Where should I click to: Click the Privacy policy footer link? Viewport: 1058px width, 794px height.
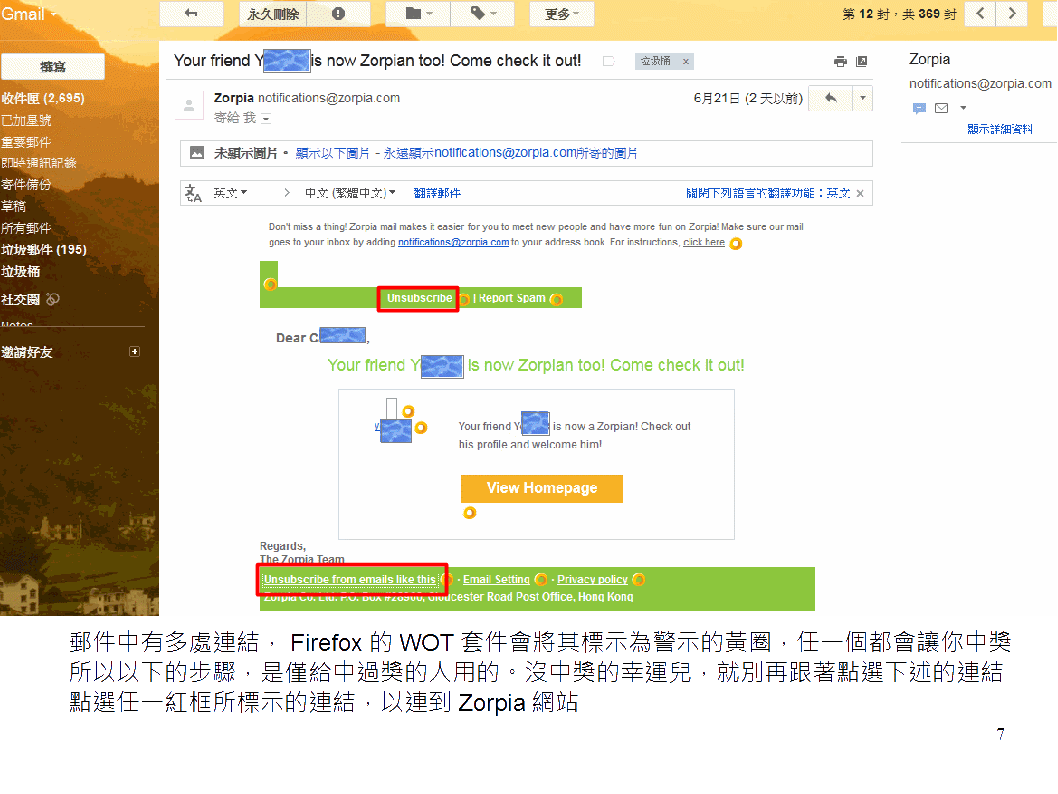pos(592,579)
